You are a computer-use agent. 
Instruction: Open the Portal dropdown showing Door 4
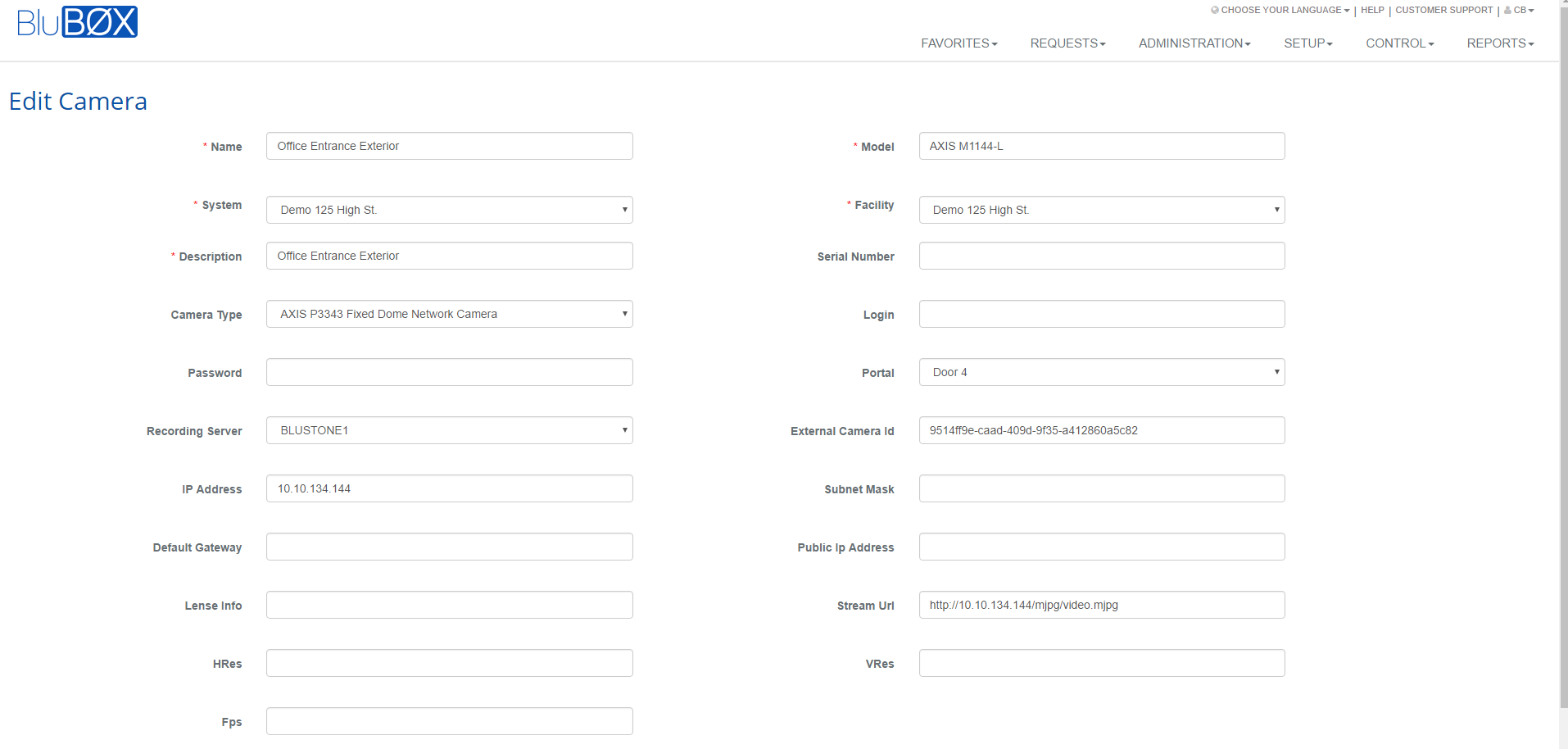pyautogui.click(x=1101, y=372)
